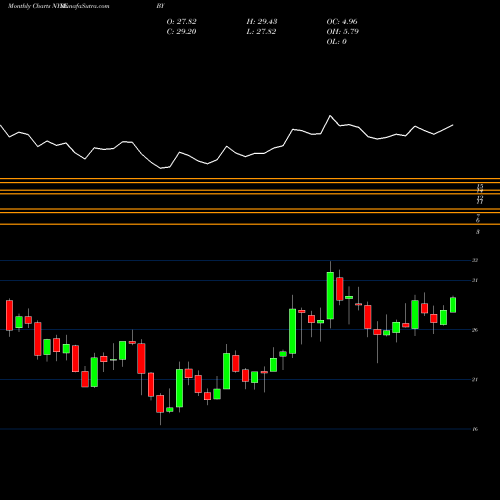500x500 pixels.
Task: Select the tall green candle peaking near 32
Action: (x=330, y=296)
